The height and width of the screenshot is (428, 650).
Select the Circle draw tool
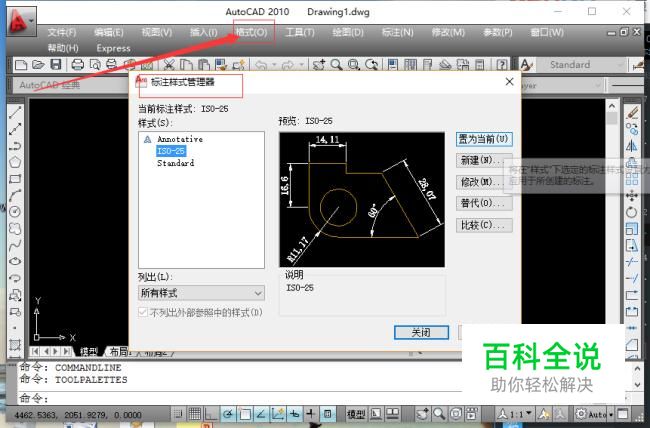[15, 212]
